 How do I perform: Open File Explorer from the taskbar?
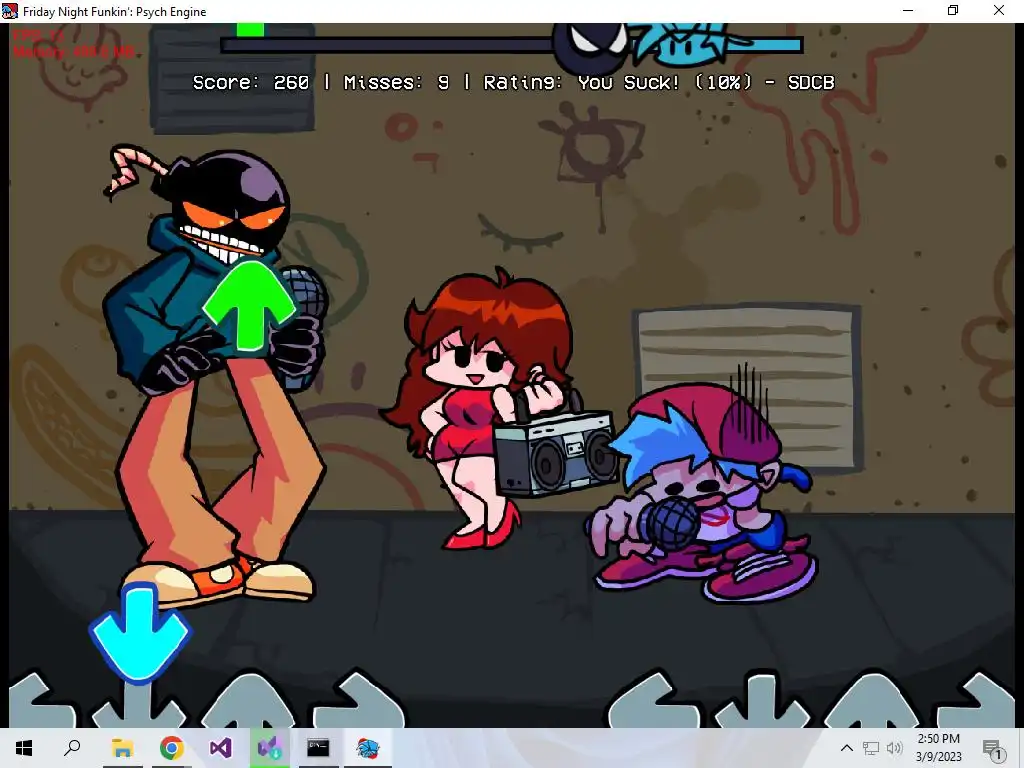pyautogui.click(x=122, y=748)
